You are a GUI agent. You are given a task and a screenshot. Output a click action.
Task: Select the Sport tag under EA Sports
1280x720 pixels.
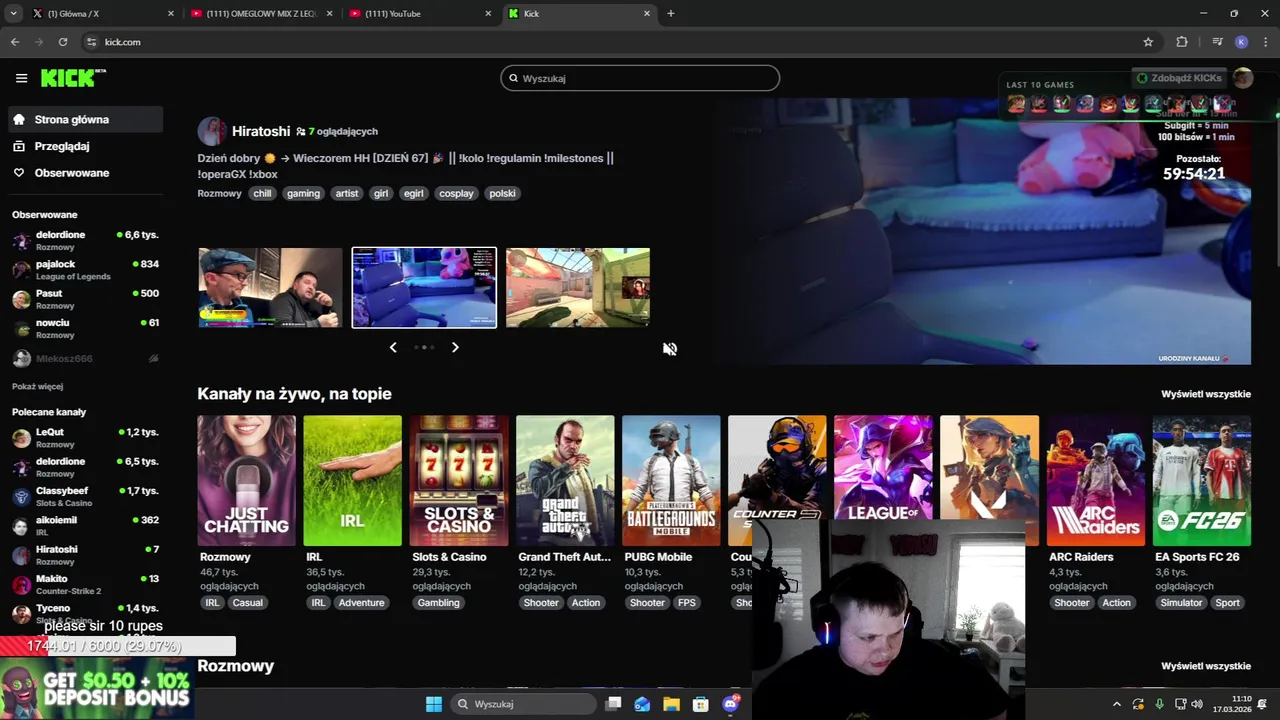click(x=1228, y=603)
